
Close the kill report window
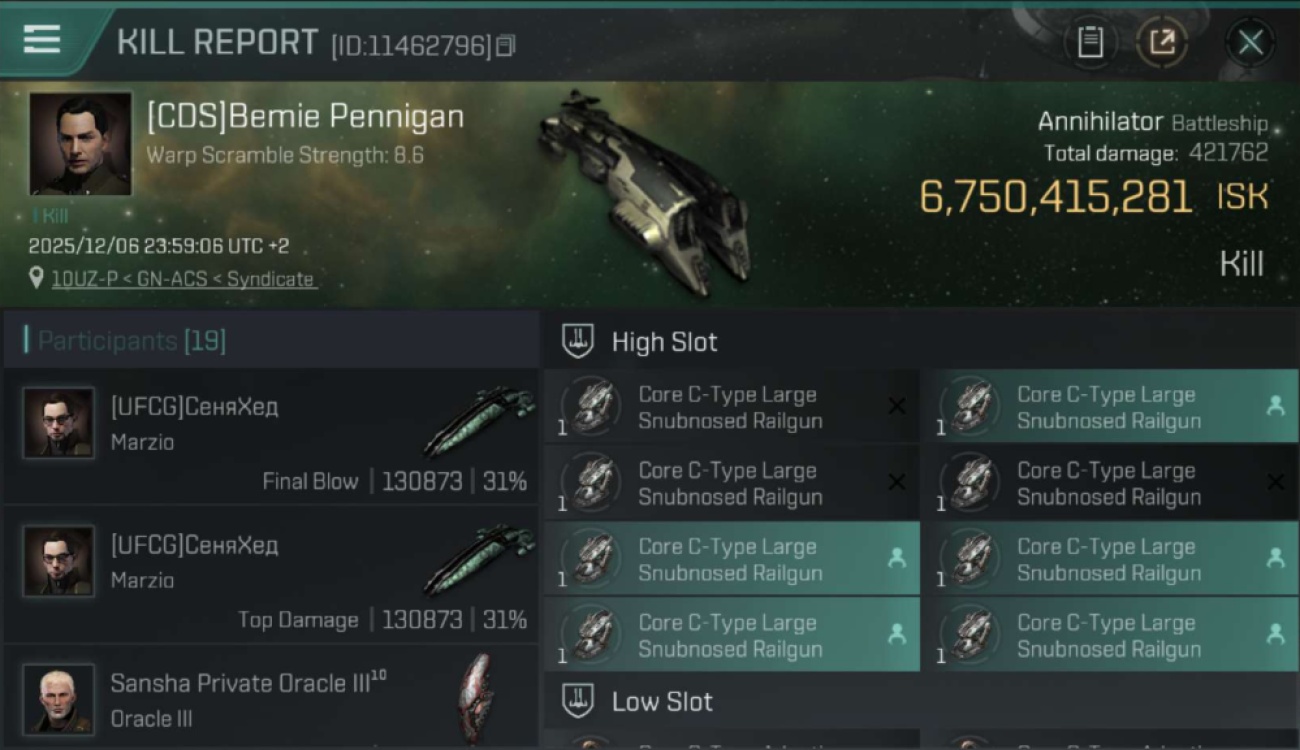point(1250,42)
